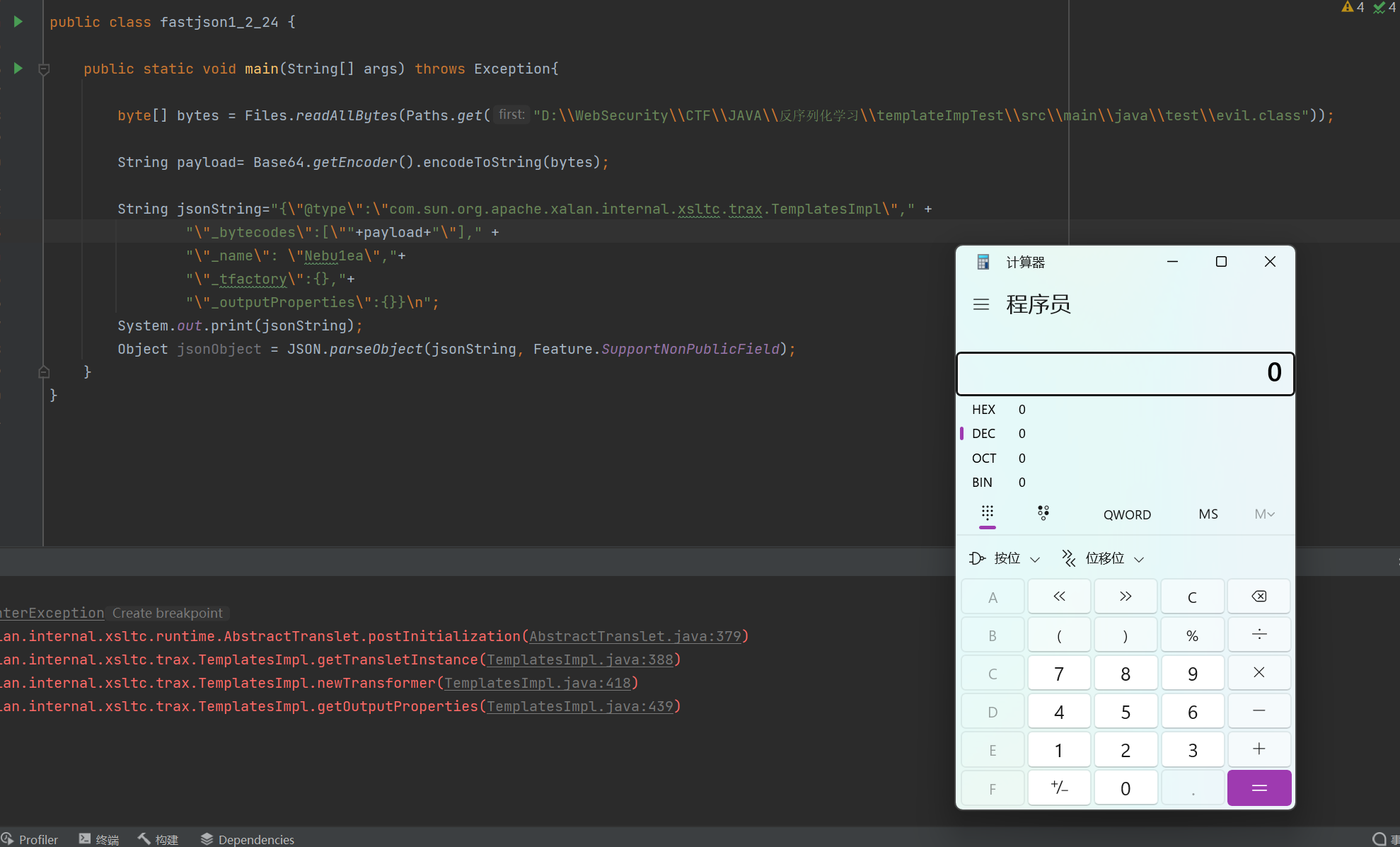Switch to bit toggling keypad icon
The width and height of the screenshot is (1400, 847).
point(1043,514)
